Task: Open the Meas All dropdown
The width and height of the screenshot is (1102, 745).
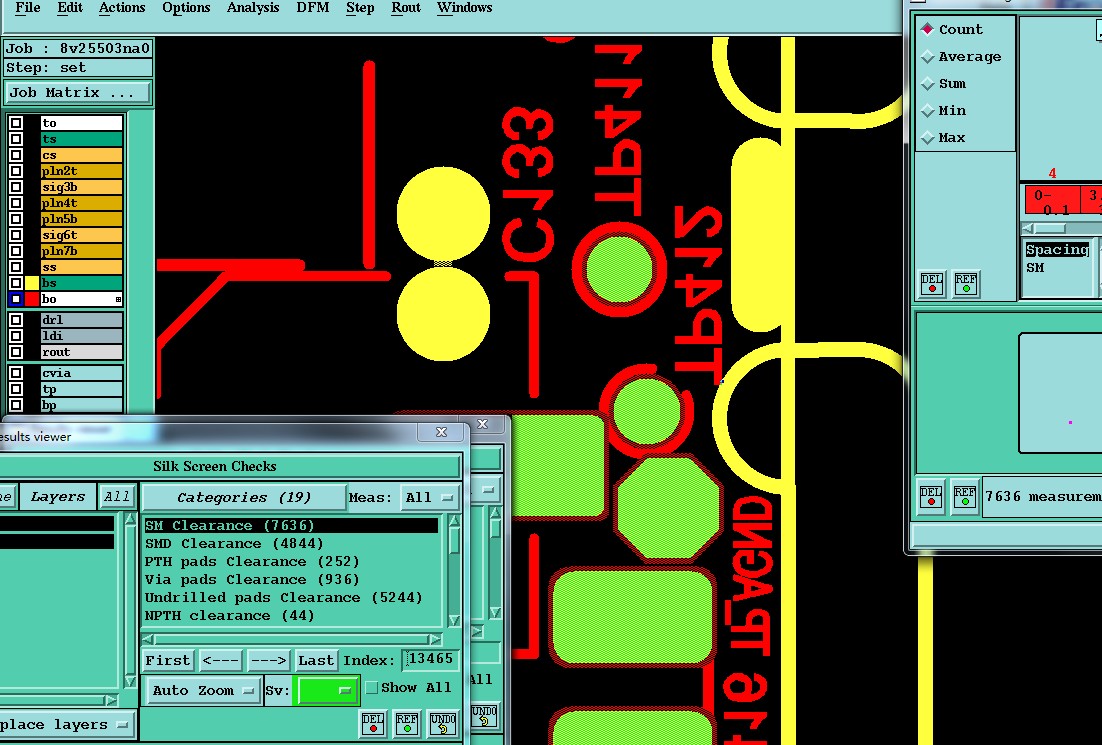Action: click(429, 498)
